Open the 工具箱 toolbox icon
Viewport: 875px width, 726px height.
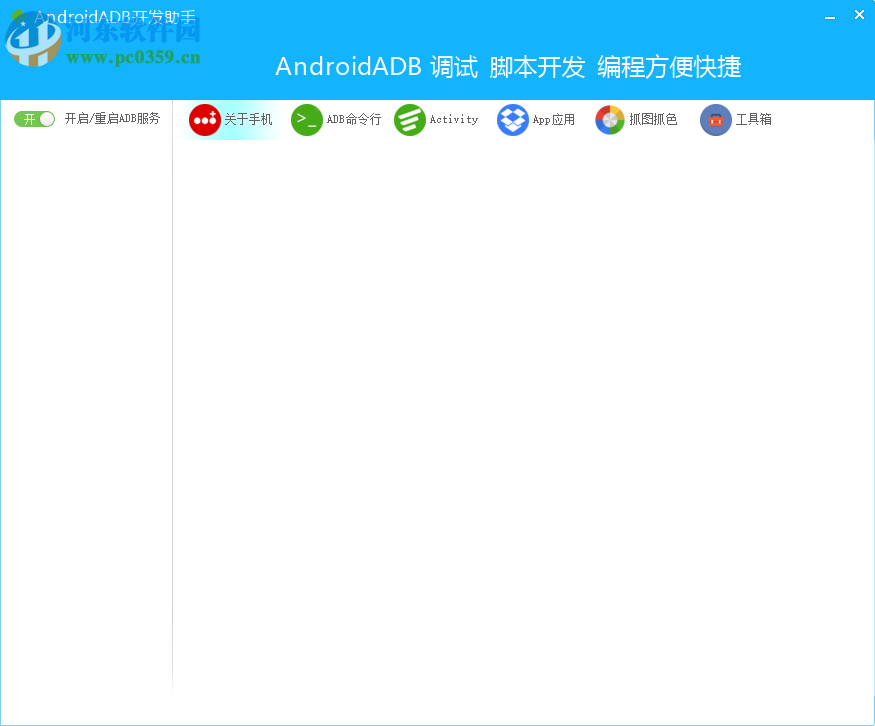click(x=715, y=120)
